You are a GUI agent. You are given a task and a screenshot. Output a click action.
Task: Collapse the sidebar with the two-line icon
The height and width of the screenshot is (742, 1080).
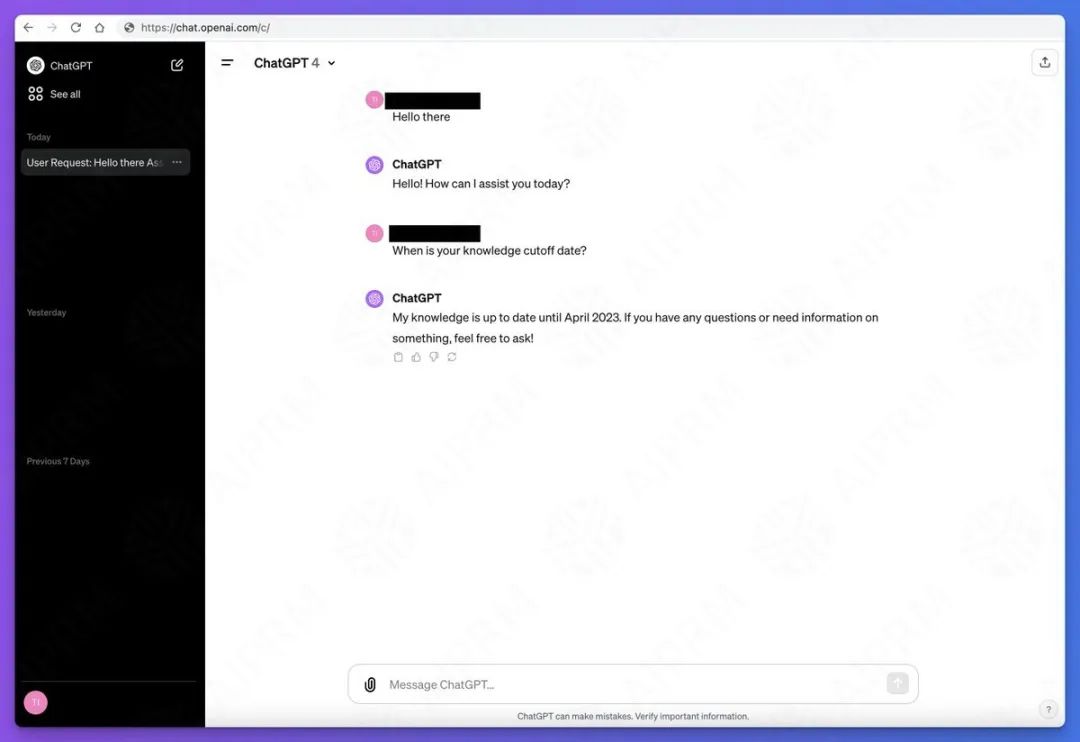227,63
